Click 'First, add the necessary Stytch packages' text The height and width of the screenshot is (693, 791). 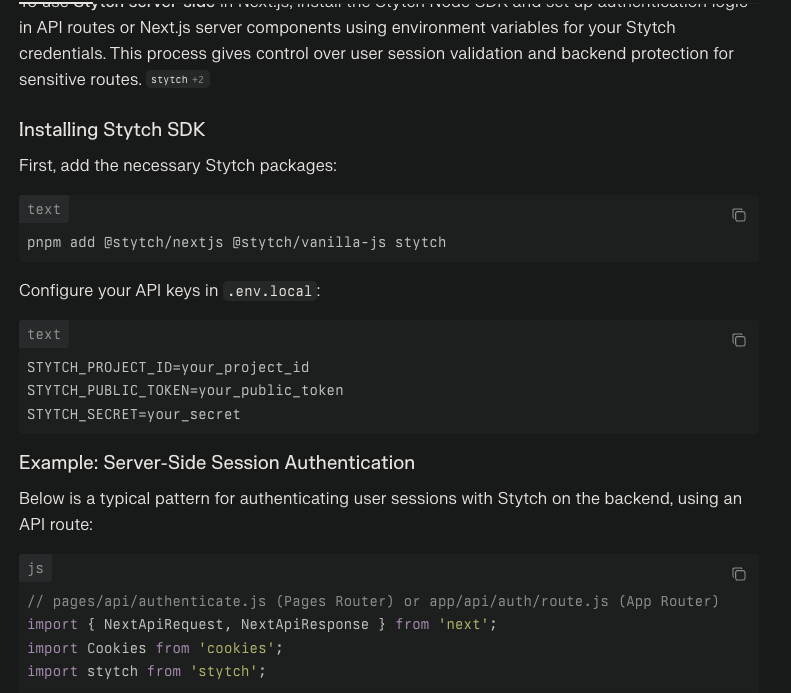178,166
